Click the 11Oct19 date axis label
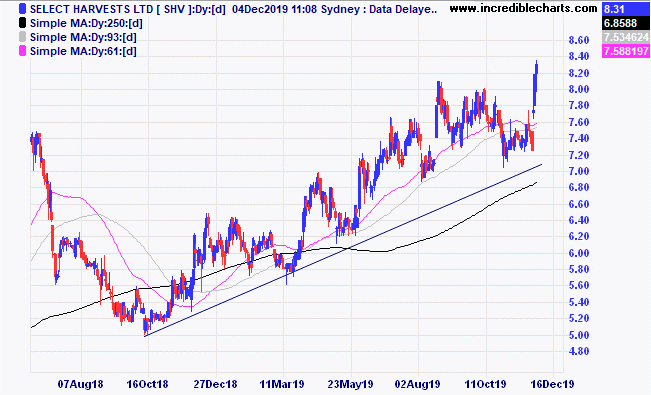The height and width of the screenshot is (395, 651). [485, 384]
